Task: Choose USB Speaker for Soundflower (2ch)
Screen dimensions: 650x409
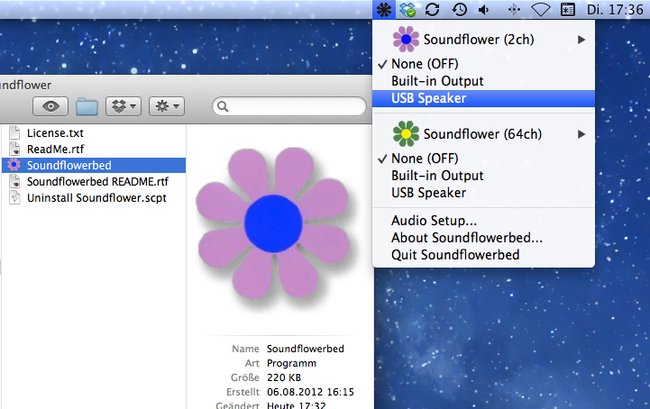Action: pyautogui.click(x=483, y=99)
